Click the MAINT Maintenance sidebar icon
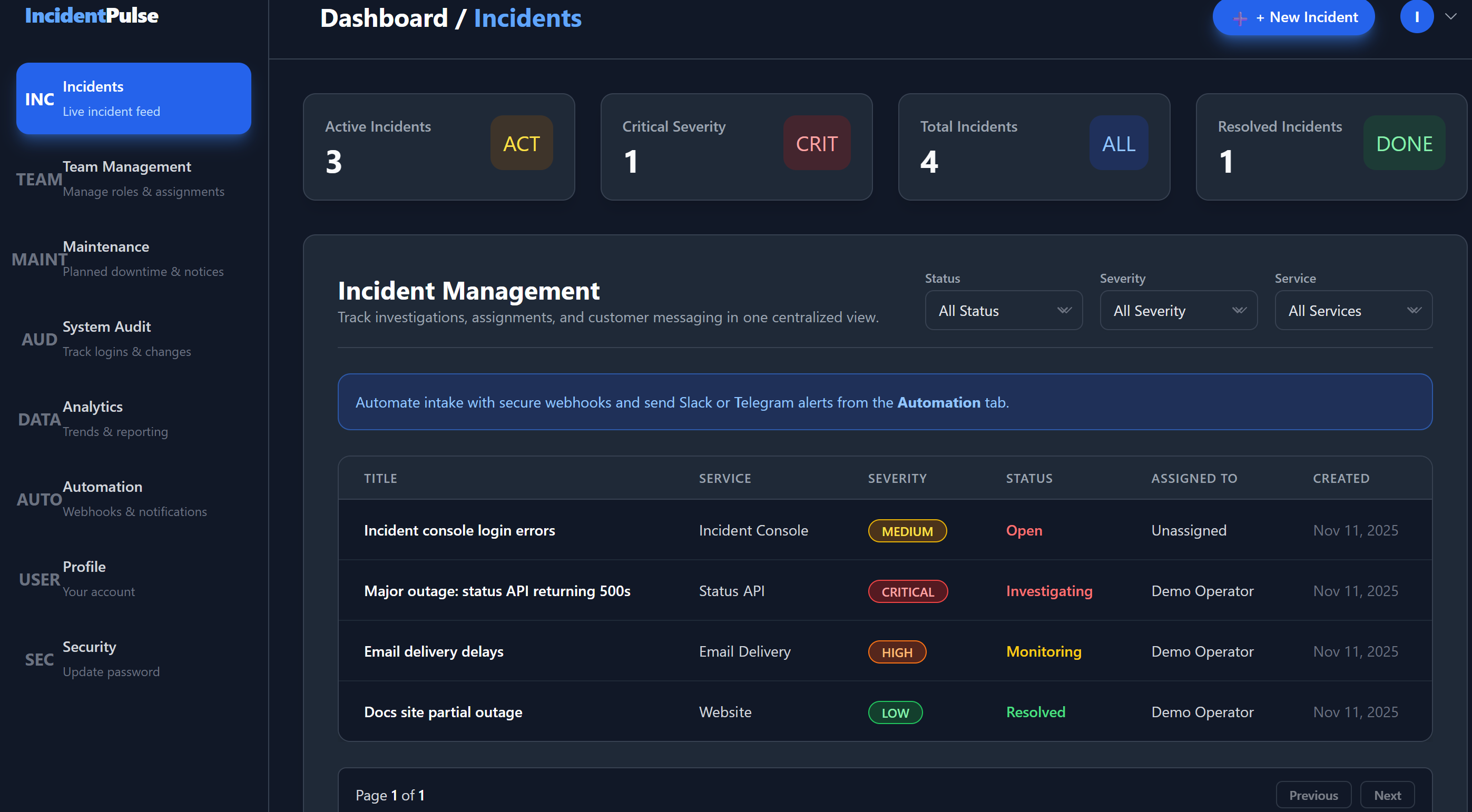This screenshot has width=1472, height=812. coord(38,259)
